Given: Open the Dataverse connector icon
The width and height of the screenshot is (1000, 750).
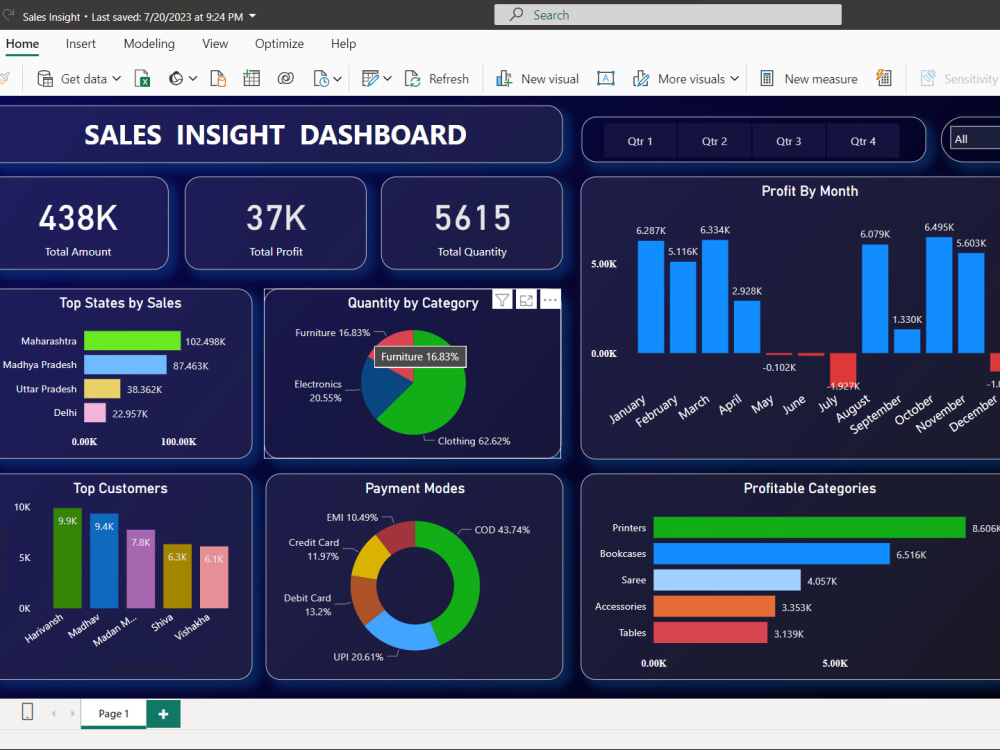Looking at the screenshot, I should [286, 78].
